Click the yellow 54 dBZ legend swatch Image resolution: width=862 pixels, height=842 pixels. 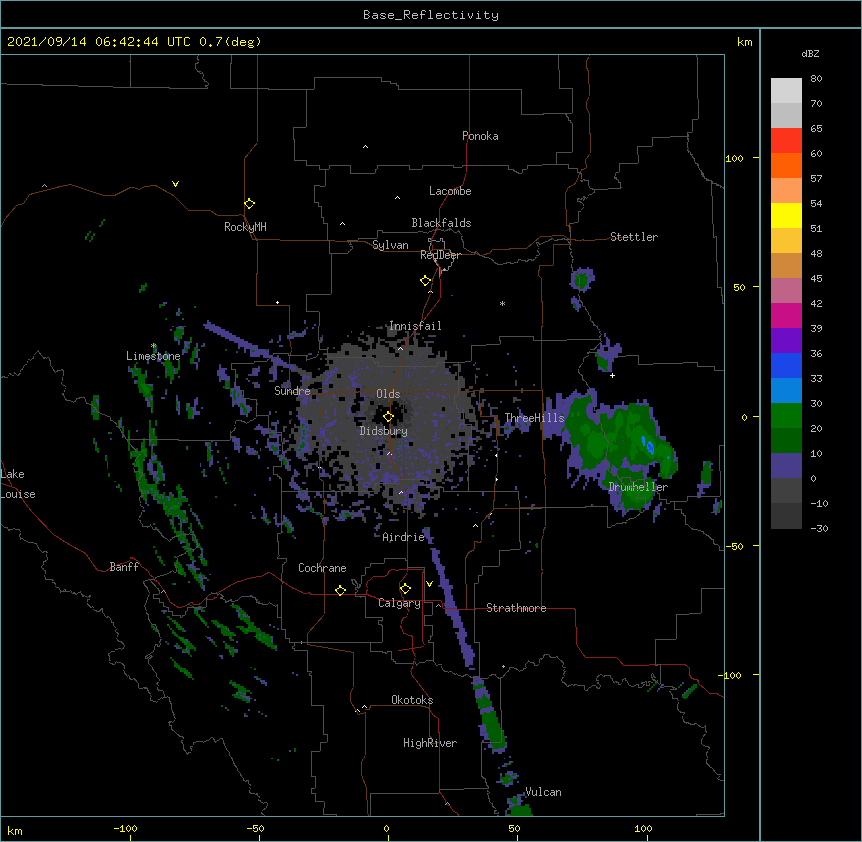[786, 215]
